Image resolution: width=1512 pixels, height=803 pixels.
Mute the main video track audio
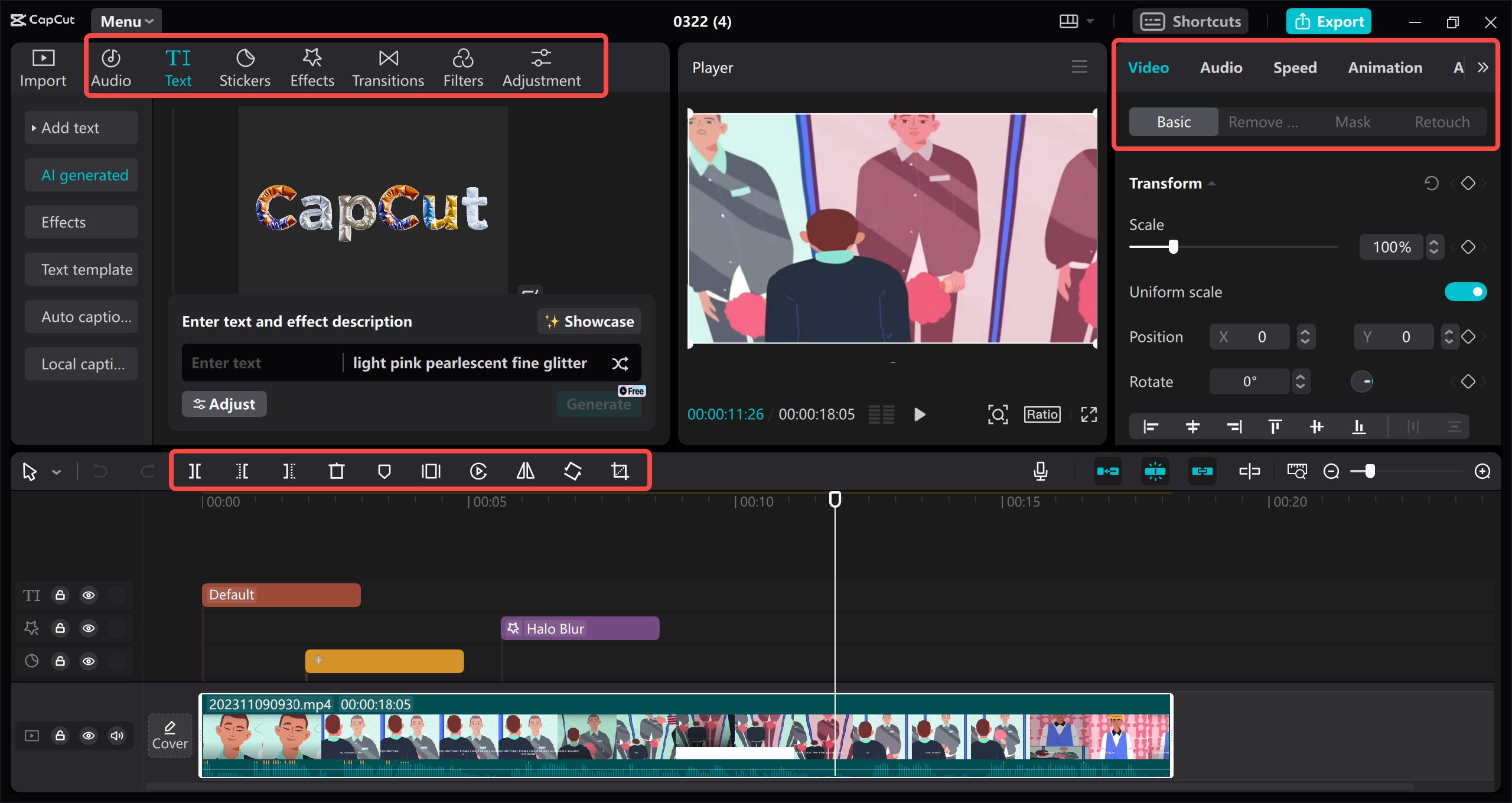(117, 736)
